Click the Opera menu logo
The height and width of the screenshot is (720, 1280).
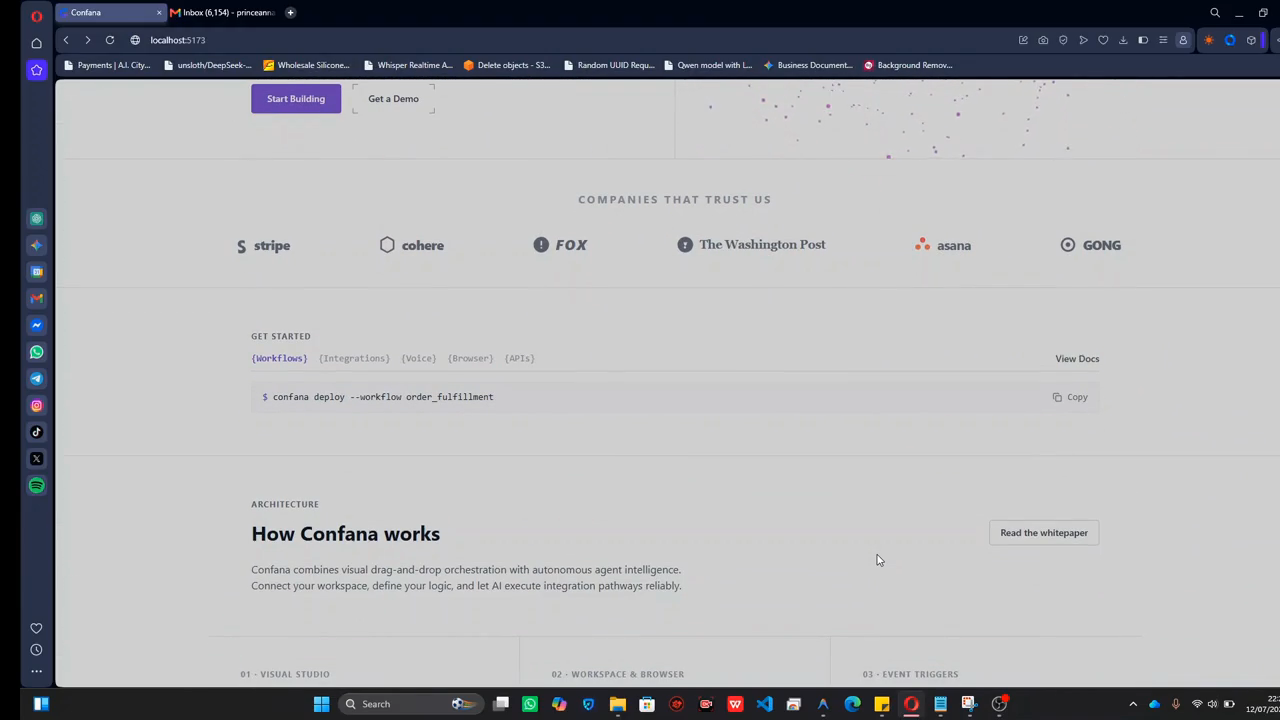pos(37,16)
